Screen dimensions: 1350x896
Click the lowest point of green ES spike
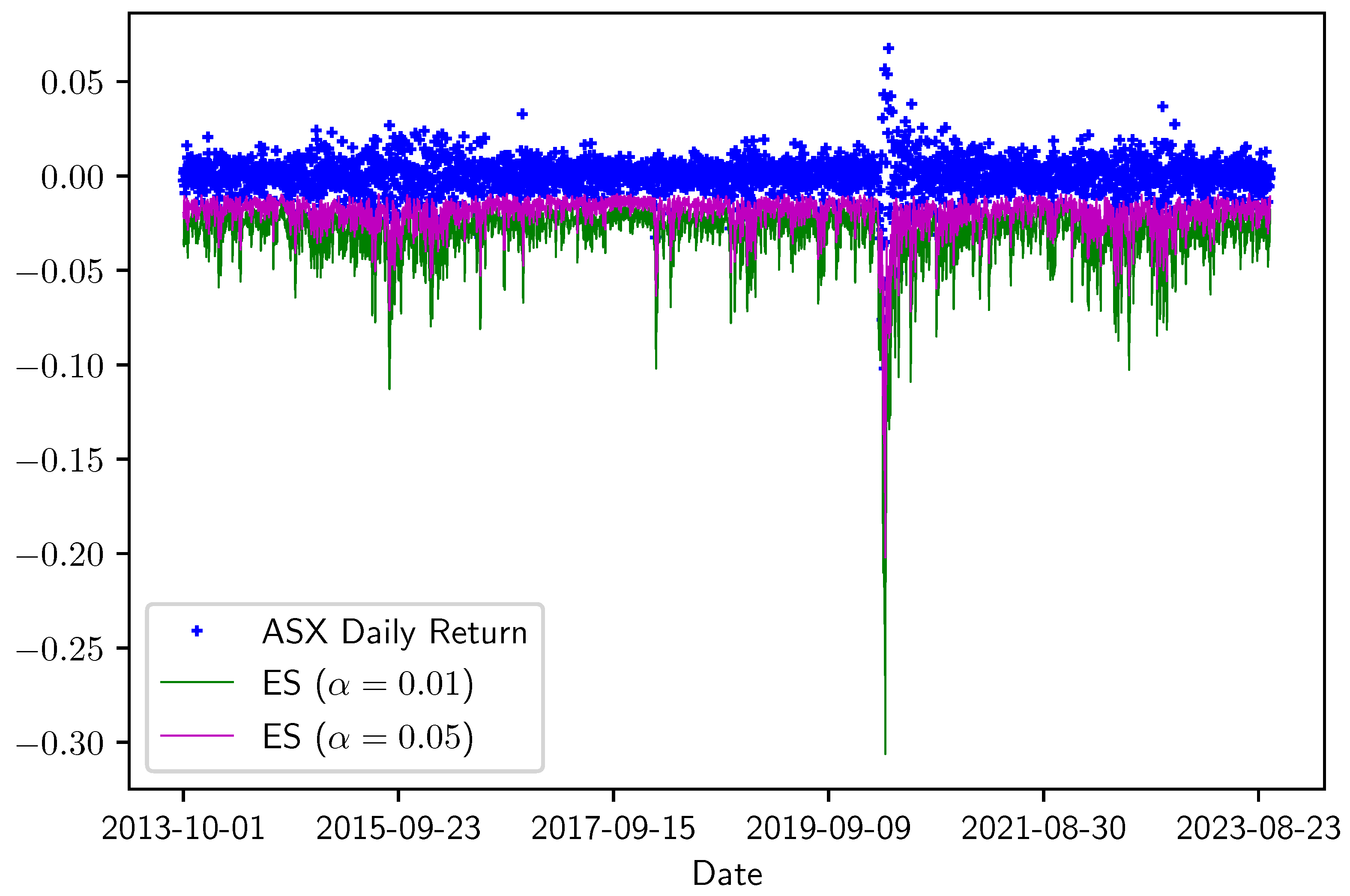click(x=885, y=753)
